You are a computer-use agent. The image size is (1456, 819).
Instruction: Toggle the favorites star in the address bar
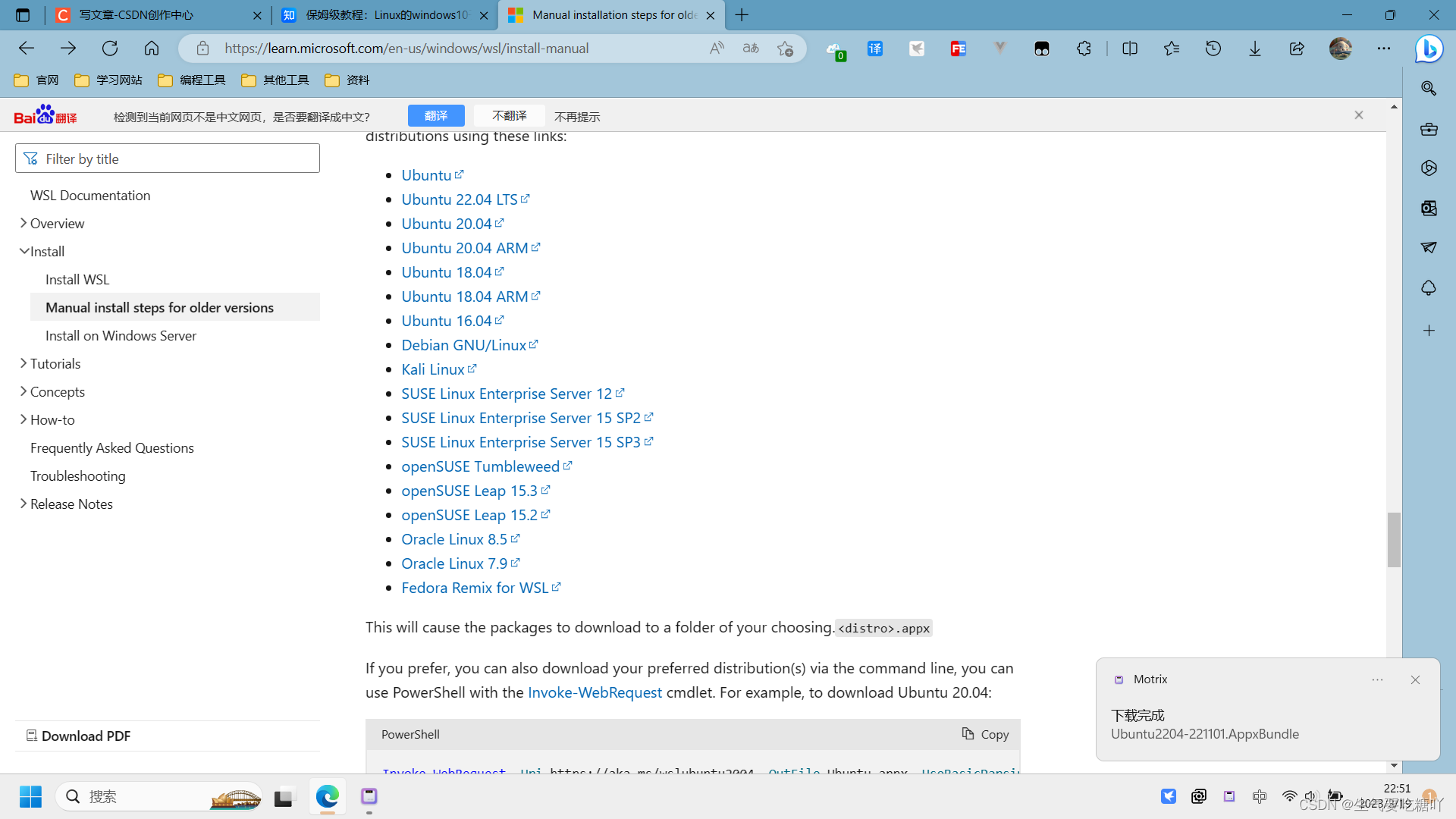click(785, 48)
